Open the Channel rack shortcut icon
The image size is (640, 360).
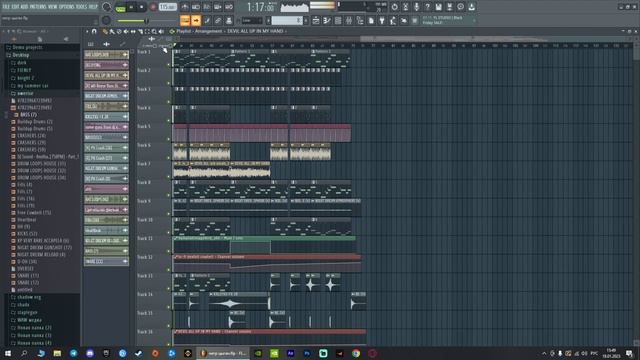[x=338, y=20]
